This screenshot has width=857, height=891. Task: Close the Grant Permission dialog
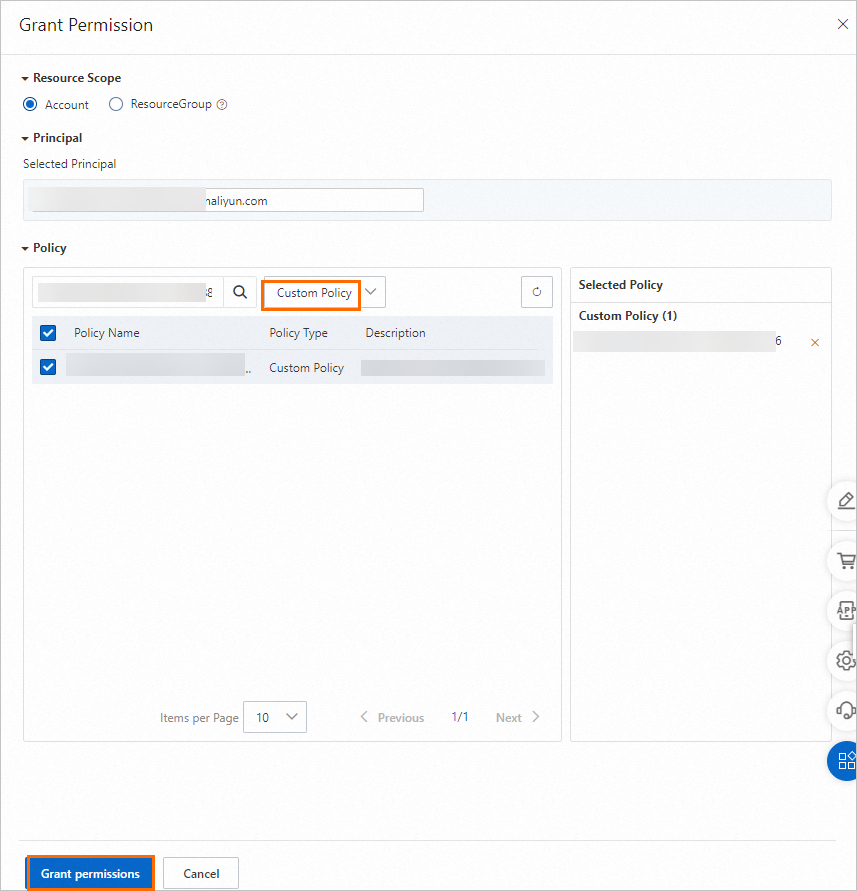842,24
